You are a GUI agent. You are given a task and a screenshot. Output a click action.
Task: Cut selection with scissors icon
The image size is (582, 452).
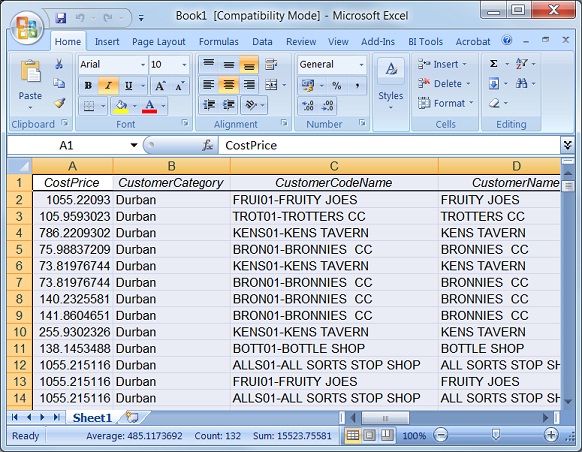[x=59, y=64]
